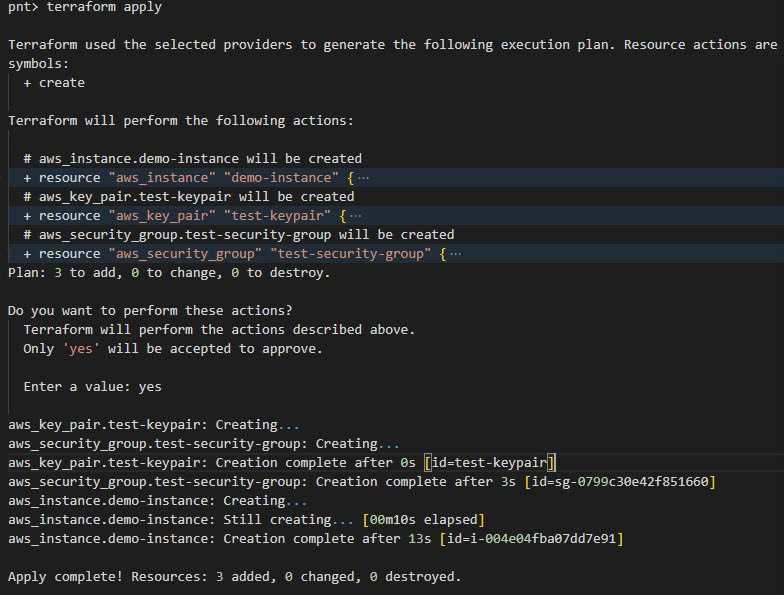
Task: Click the bracketed id=test-keypair text
Action: pyautogui.click(x=490, y=462)
